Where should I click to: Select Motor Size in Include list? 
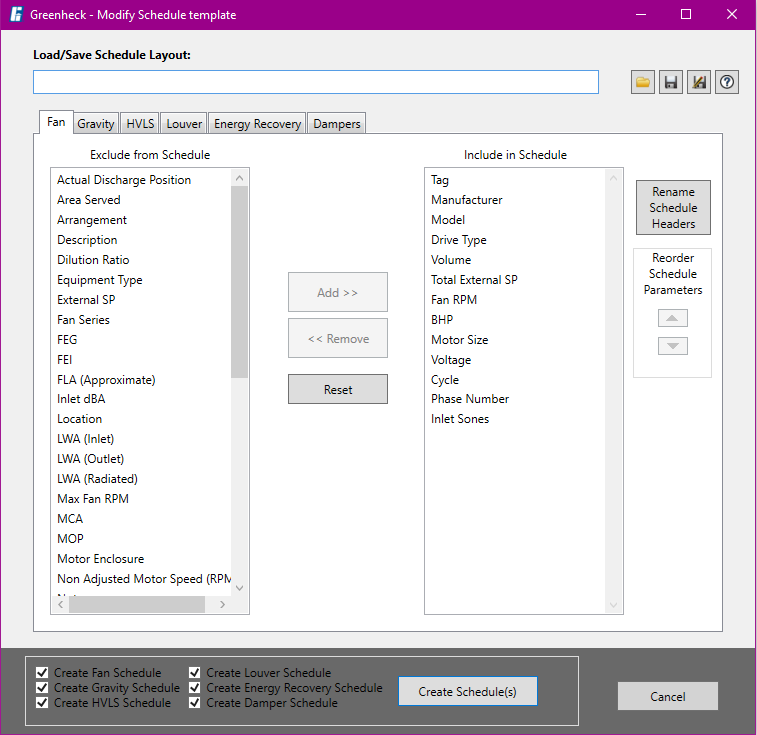[460, 339]
